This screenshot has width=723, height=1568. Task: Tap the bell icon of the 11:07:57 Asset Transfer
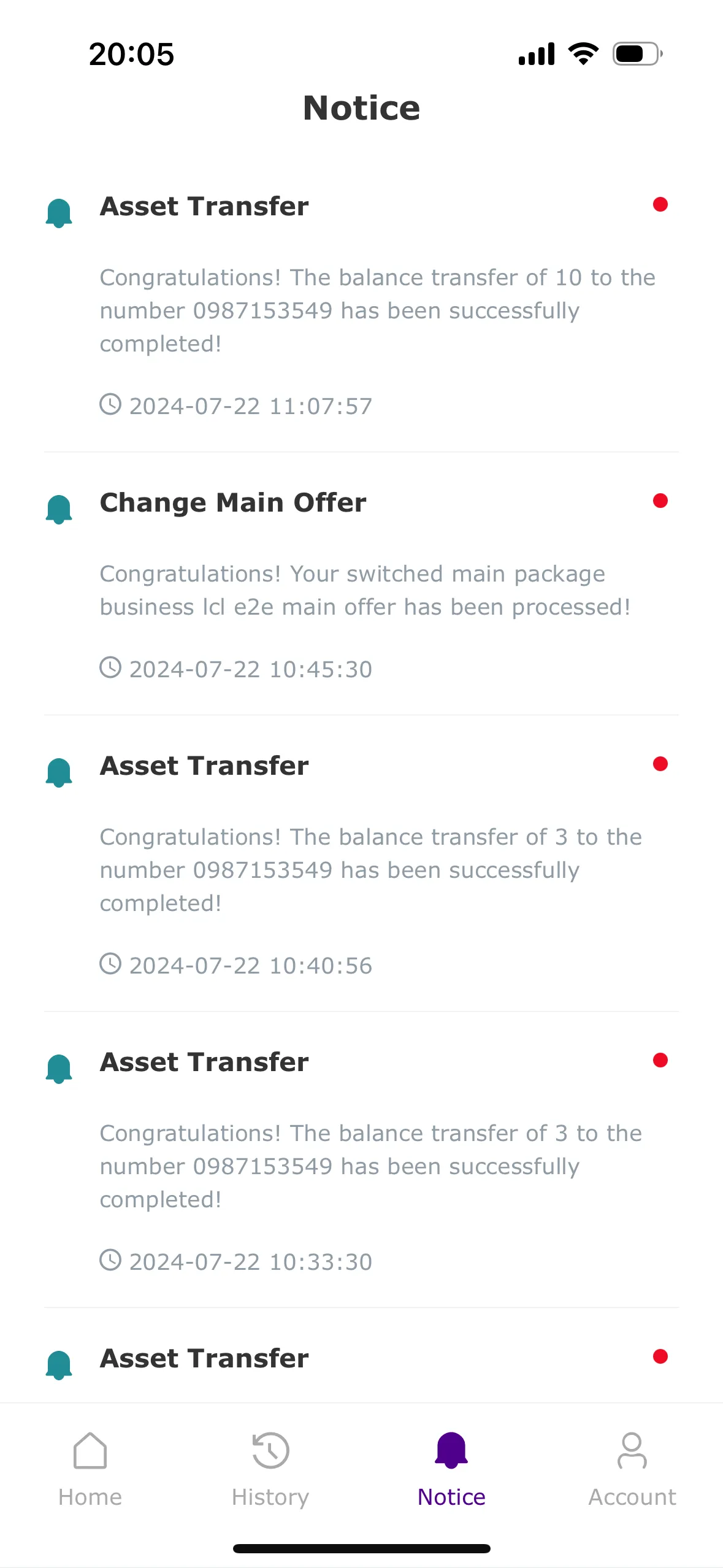pos(59,213)
